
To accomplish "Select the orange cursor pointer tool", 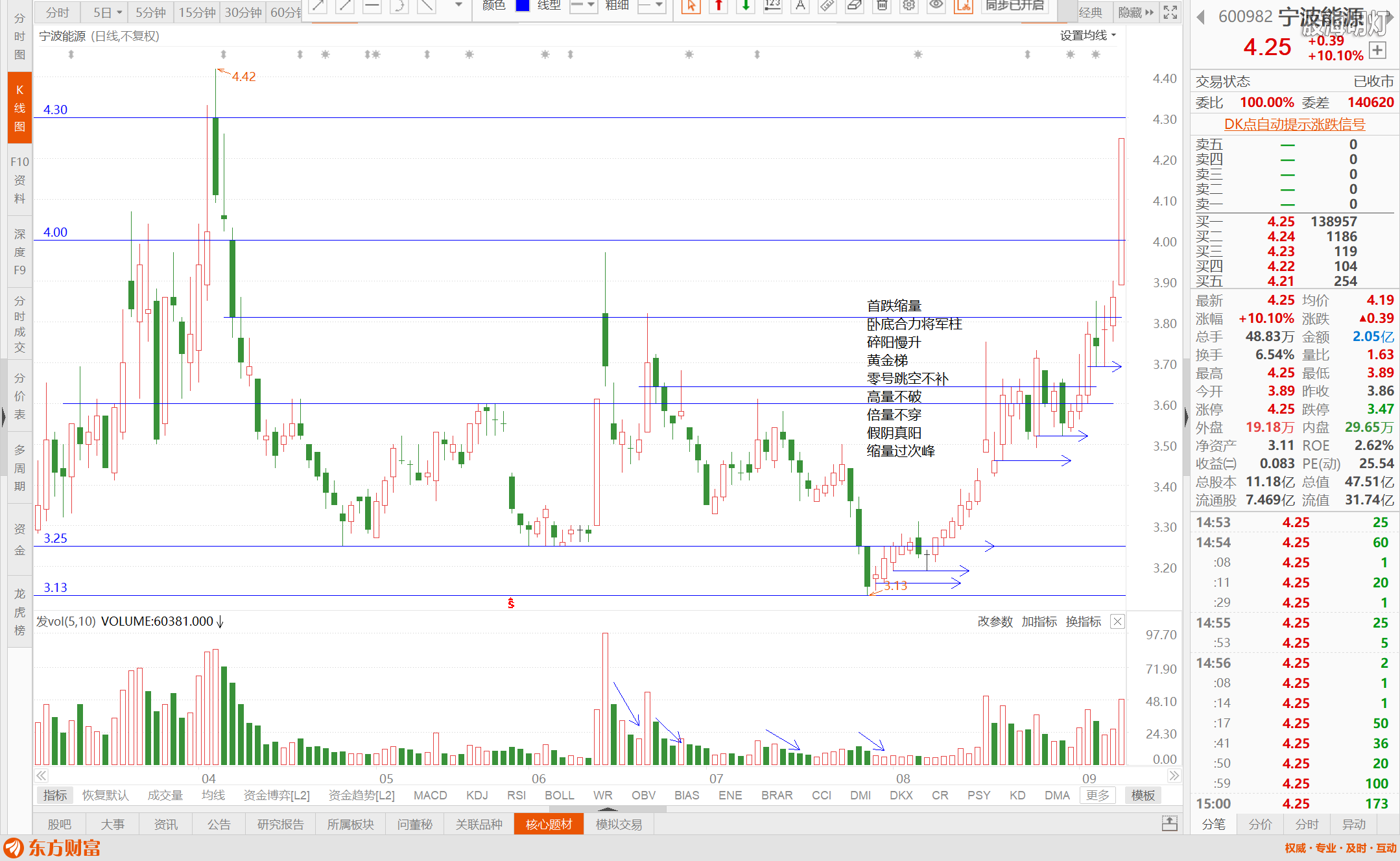I will pyautogui.click(x=691, y=6).
